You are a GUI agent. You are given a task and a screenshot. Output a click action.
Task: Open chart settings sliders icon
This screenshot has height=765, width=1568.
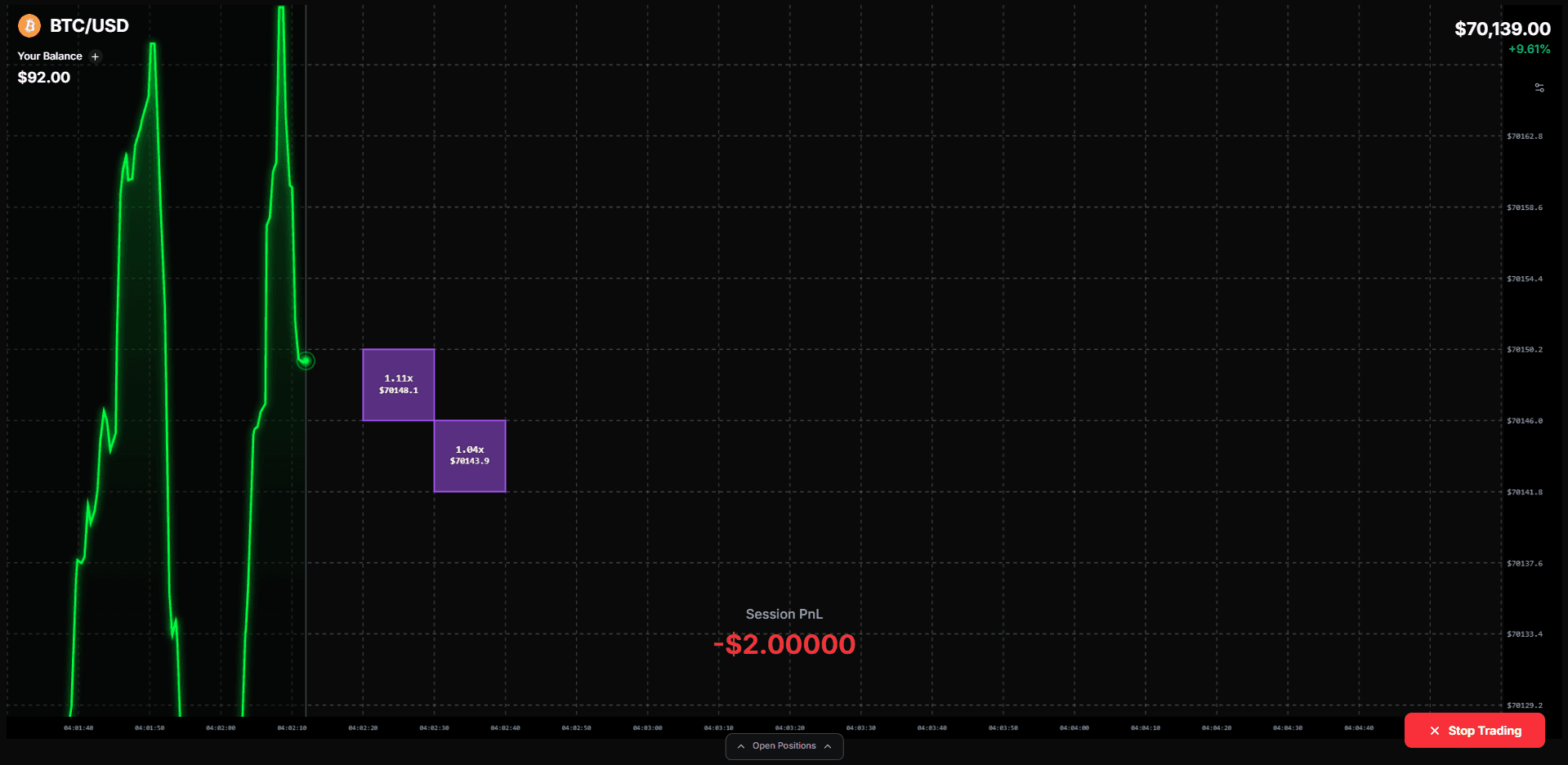pos(1539,87)
